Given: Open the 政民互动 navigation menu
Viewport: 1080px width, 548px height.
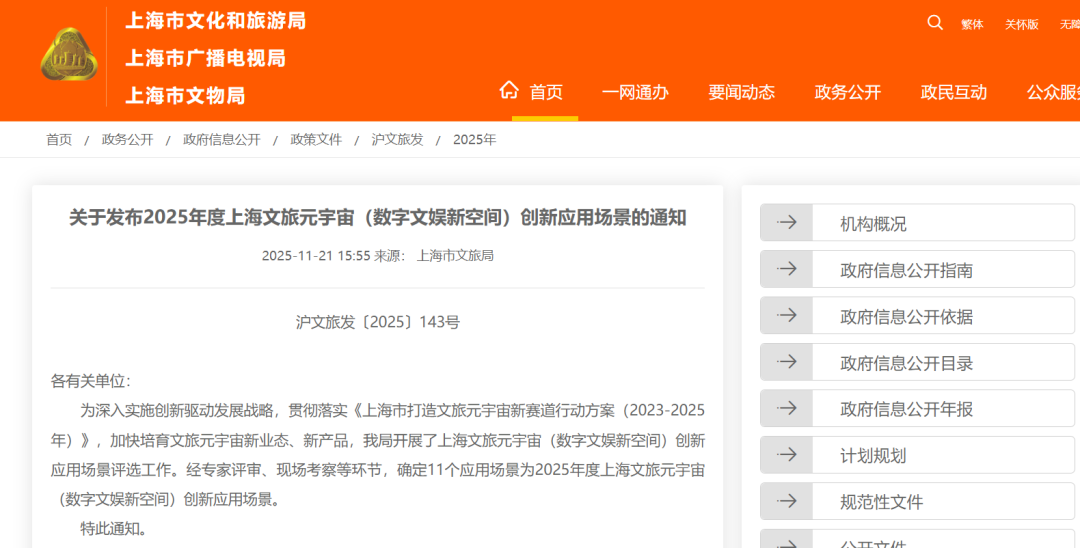Looking at the screenshot, I should pyautogui.click(x=953, y=92).
